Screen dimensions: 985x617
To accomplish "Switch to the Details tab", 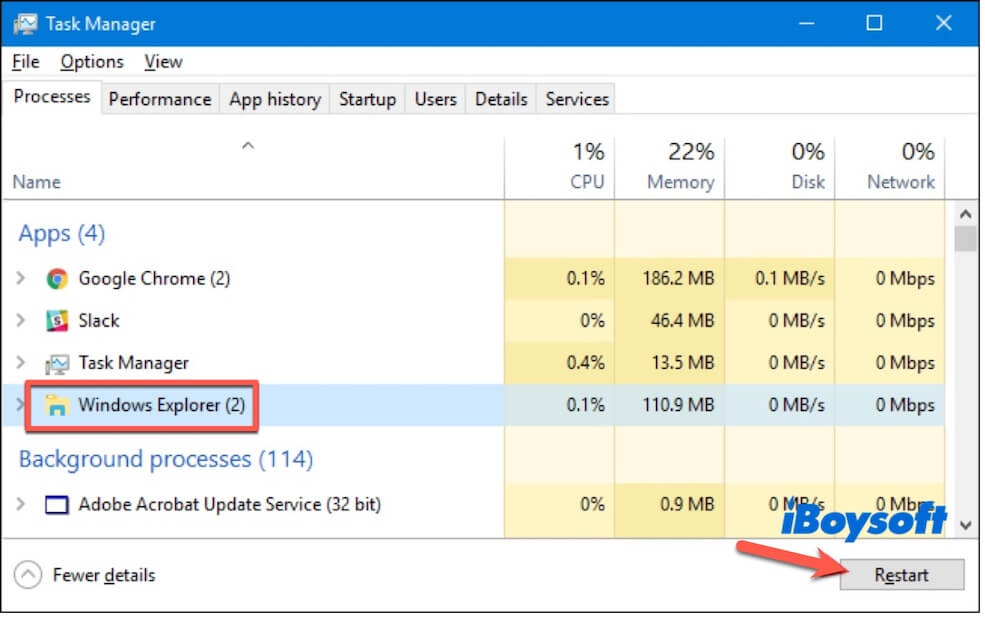I will (x=501, y=99).
